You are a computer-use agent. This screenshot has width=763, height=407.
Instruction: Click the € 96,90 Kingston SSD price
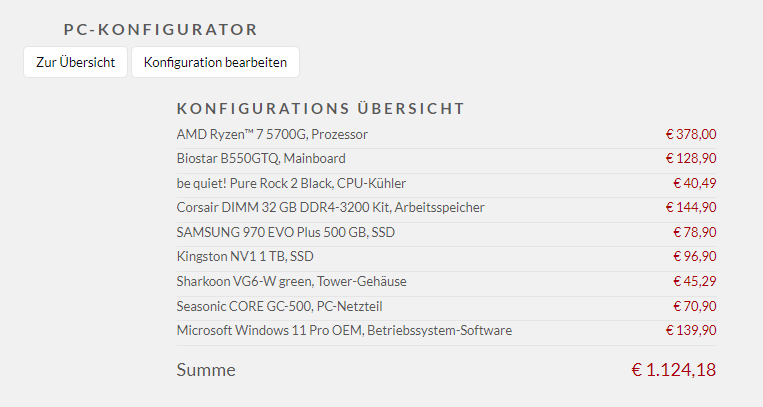(x=694, y=256)
